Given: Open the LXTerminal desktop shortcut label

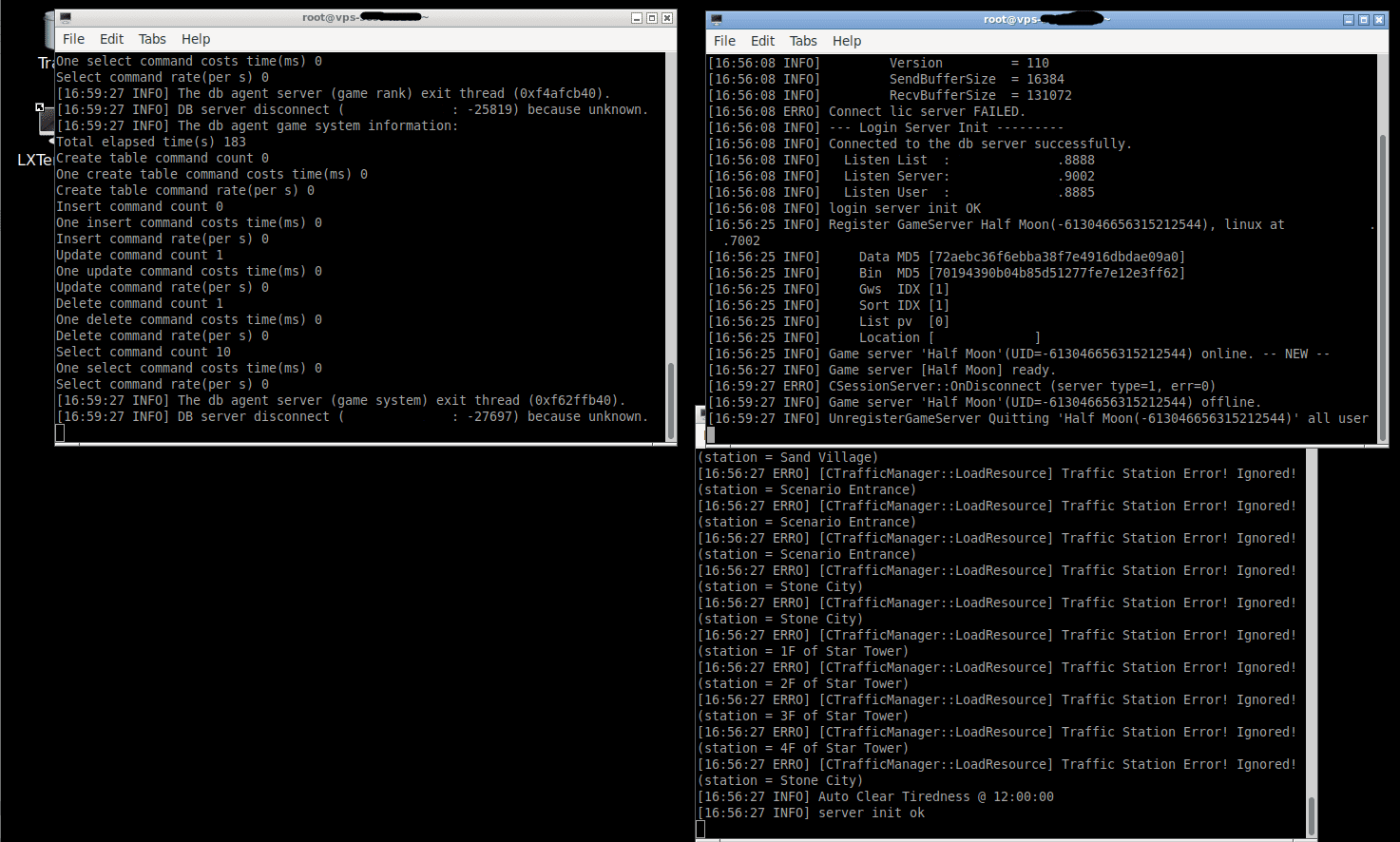Looking at the screenshot, I should click(x=34, y=160).
